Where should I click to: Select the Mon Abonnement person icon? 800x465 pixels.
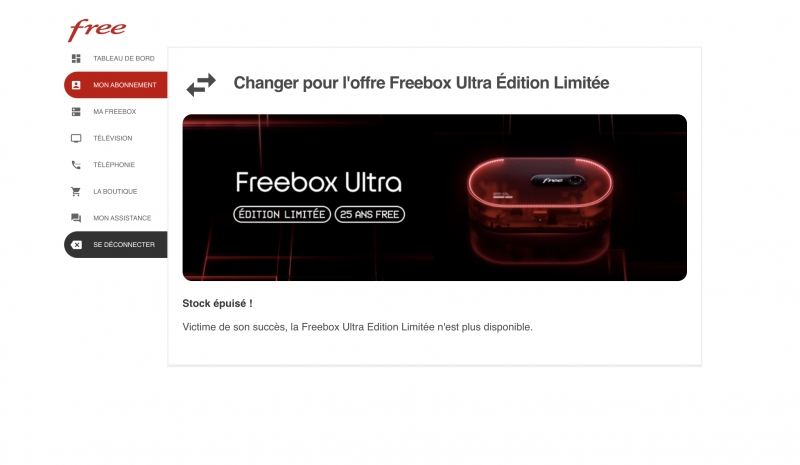[76, 85]
